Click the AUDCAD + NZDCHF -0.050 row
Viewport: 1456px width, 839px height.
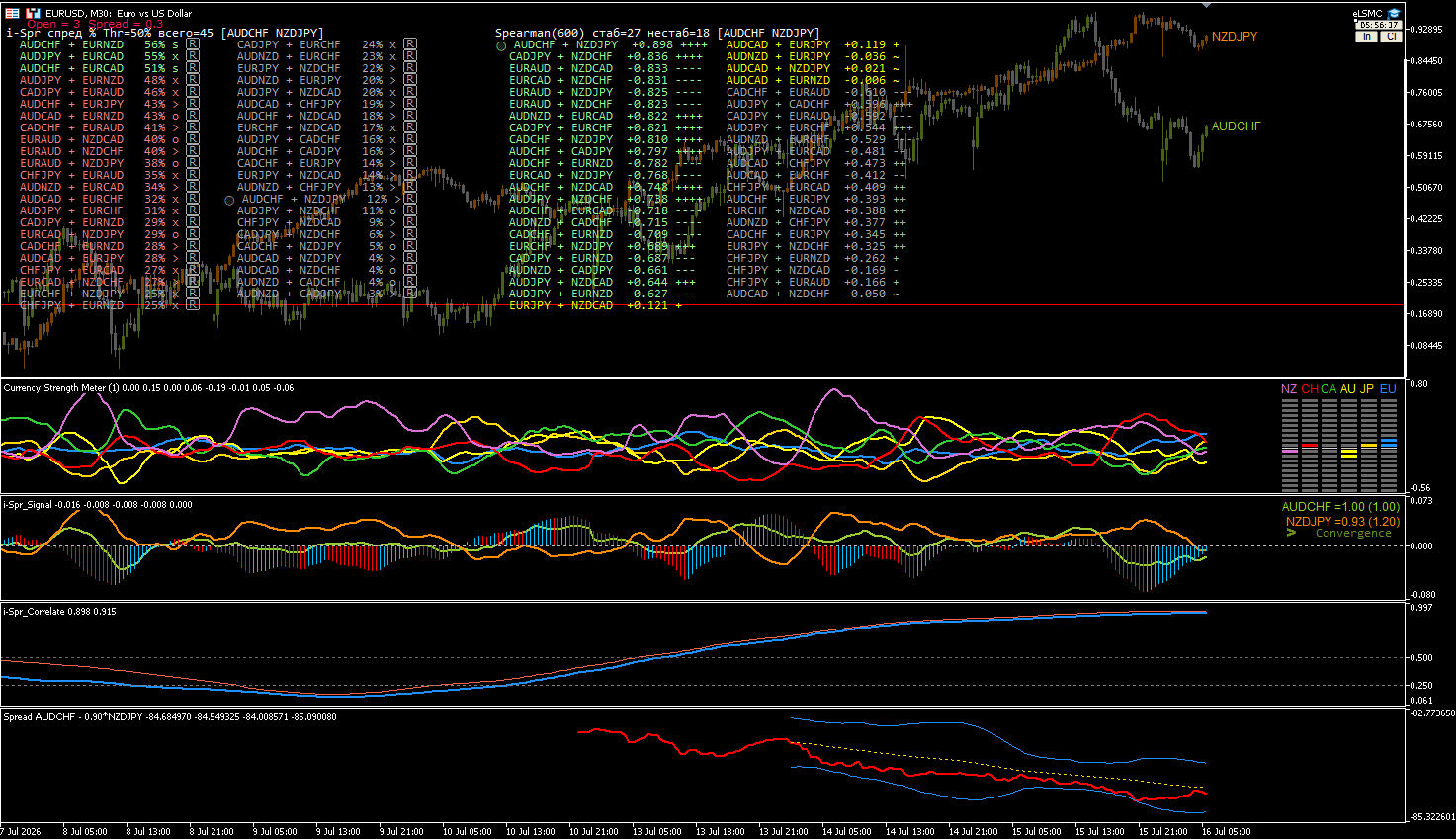[814, 294]
